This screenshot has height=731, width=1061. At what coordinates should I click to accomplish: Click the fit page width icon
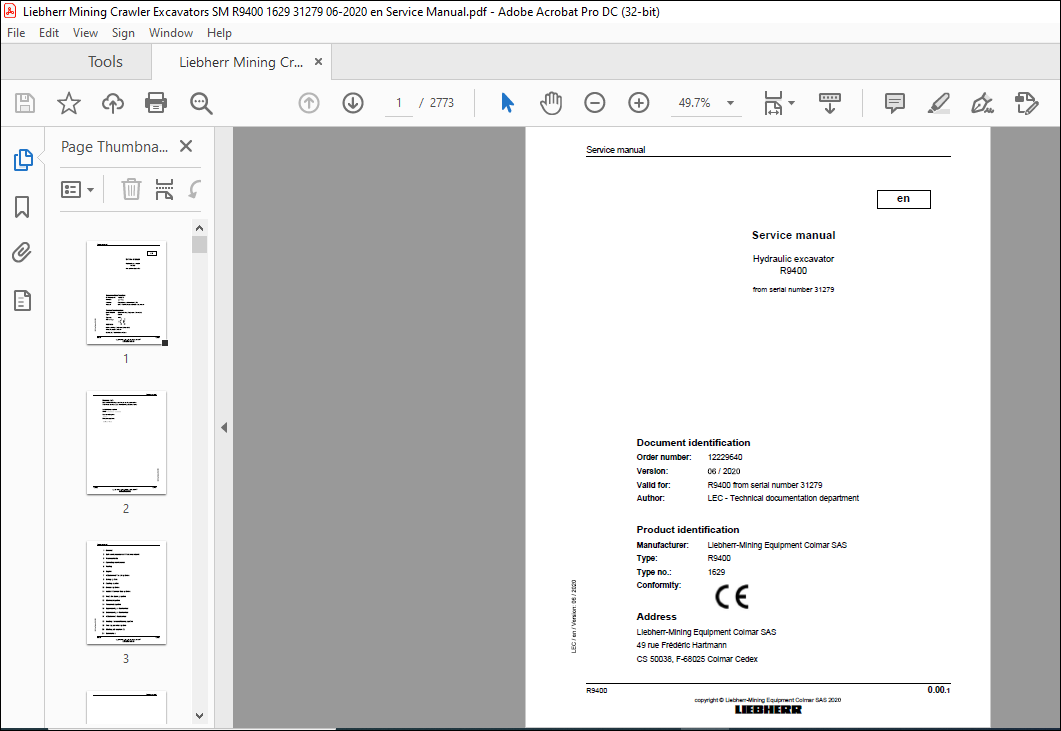773,103
